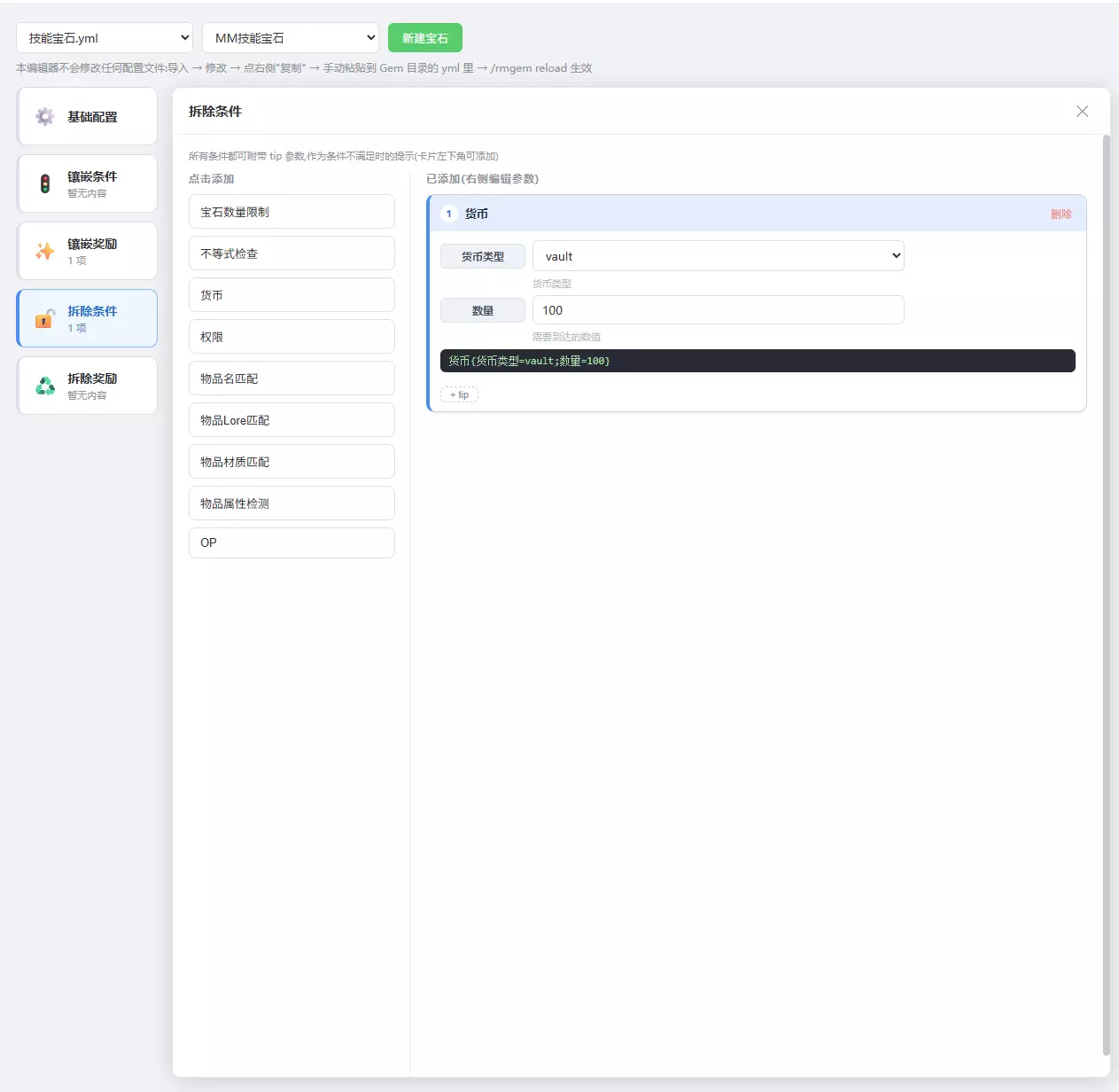Click the number 1 badge on the 货币 card
The image size is (1119, 1092).
(x=449, y=214)
